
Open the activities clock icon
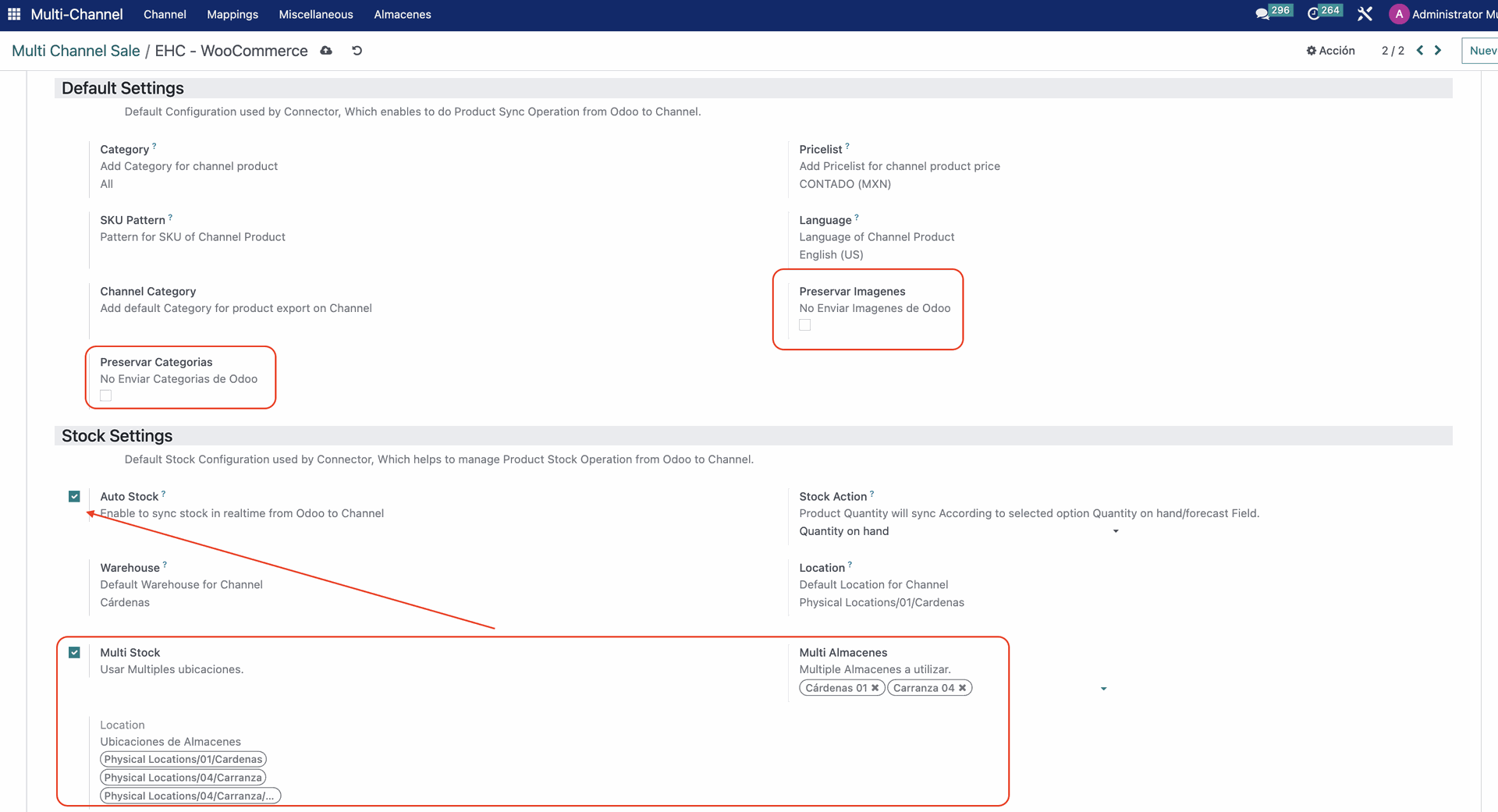[1313, 14]
